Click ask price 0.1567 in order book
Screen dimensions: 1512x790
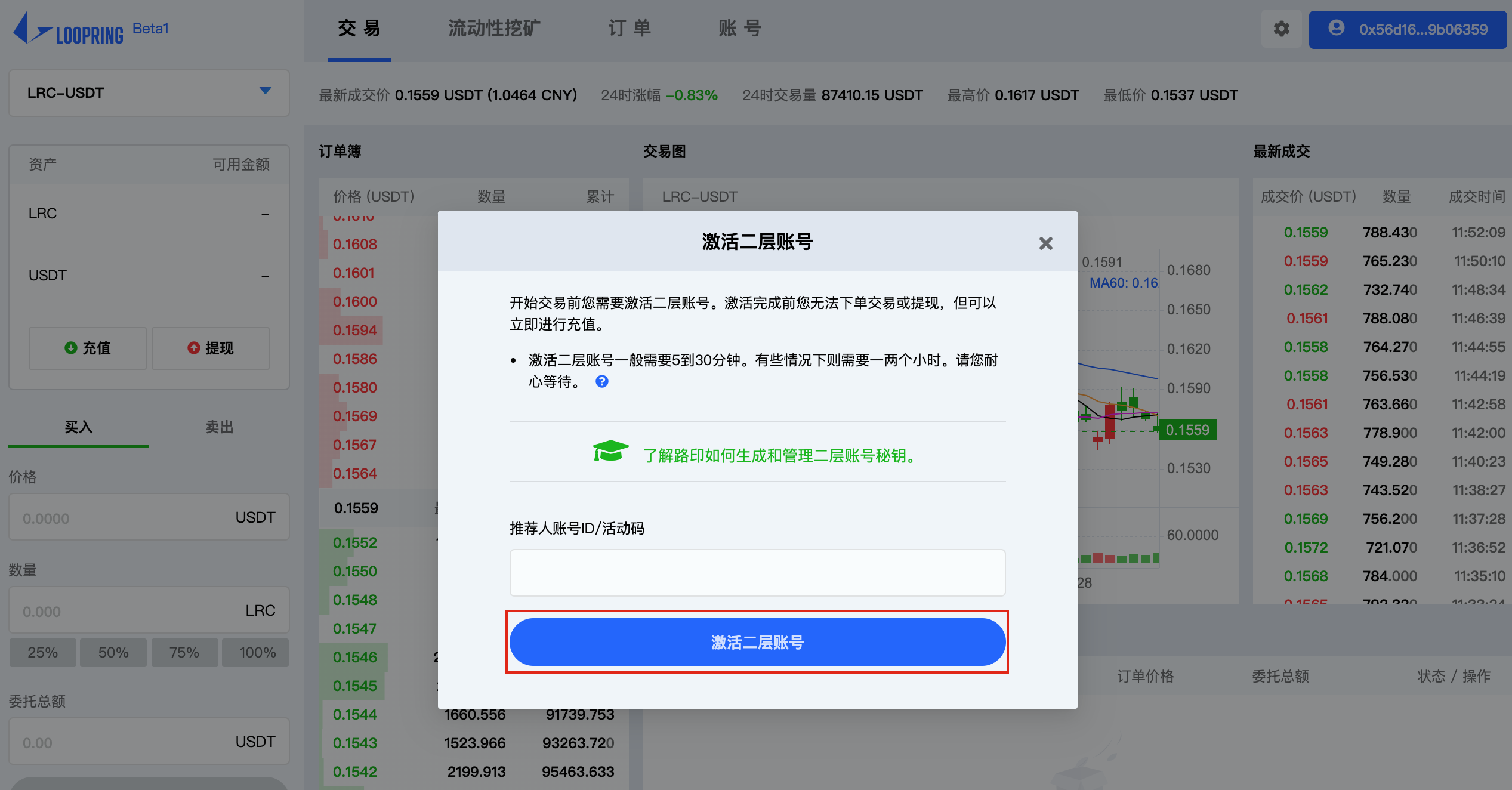point(355,445)
